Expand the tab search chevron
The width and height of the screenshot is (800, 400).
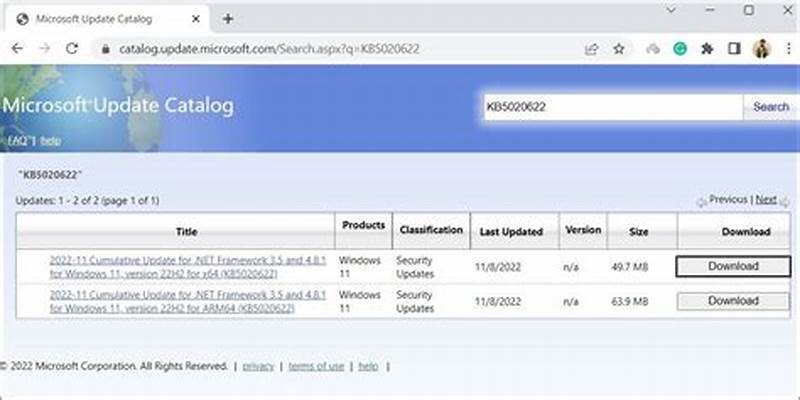(x=671, y=10)
